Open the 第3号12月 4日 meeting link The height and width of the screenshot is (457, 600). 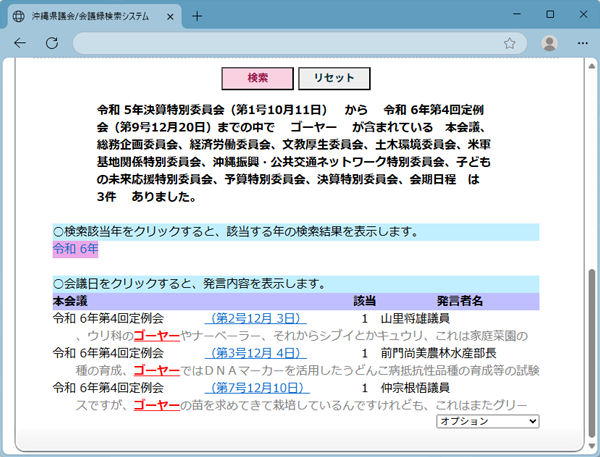point(256,353)
